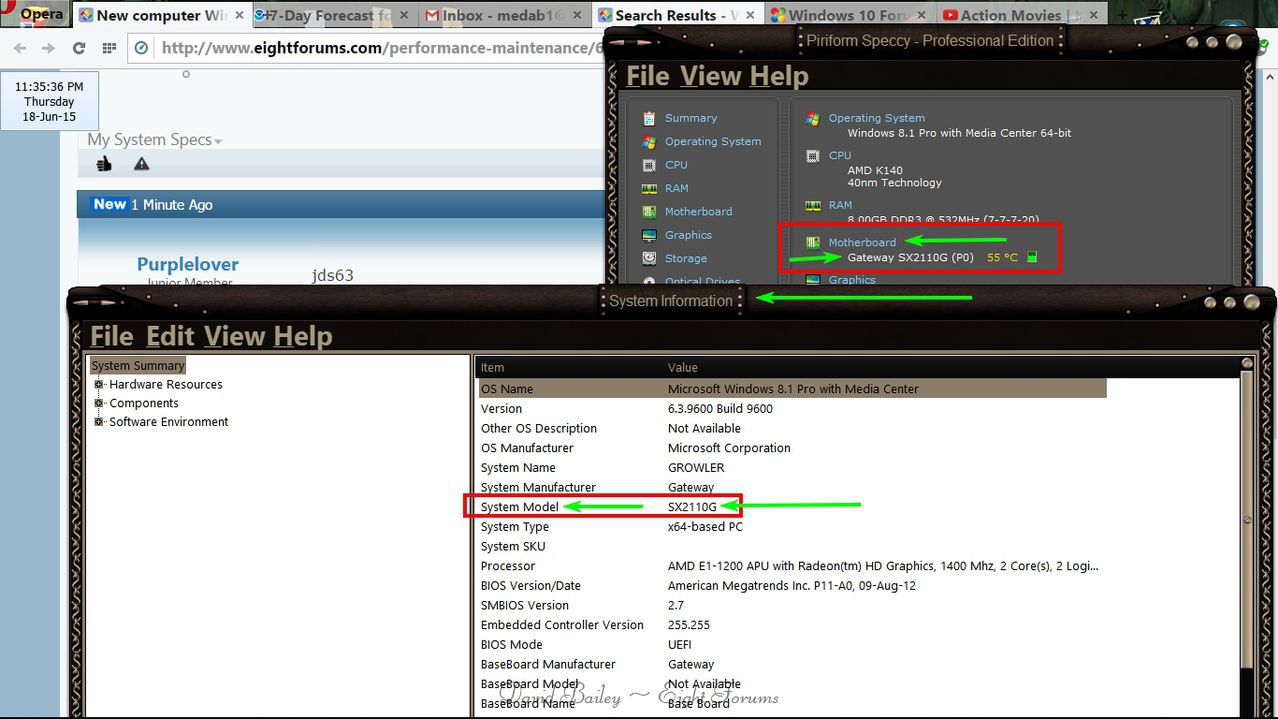
Task: Select the BIOS Mode UEFI row
Action: tap(792, 645)
